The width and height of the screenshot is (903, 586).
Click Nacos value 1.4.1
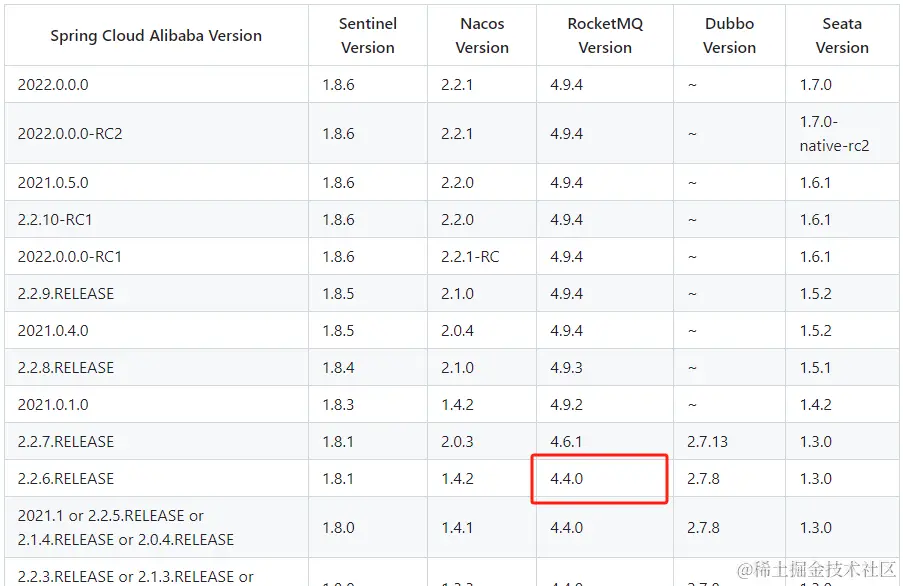pyautogui.click(x=457, y=527)
